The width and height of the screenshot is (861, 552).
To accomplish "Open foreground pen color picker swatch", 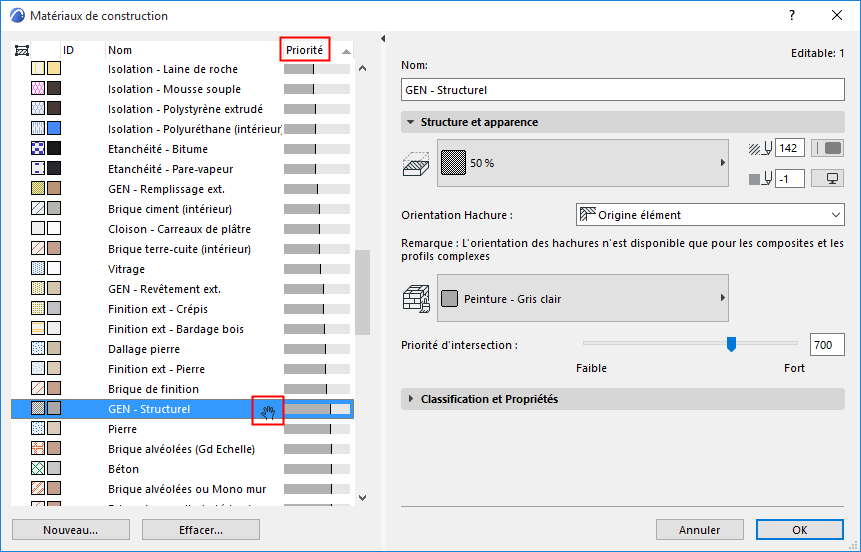I will tap(828, 148).
